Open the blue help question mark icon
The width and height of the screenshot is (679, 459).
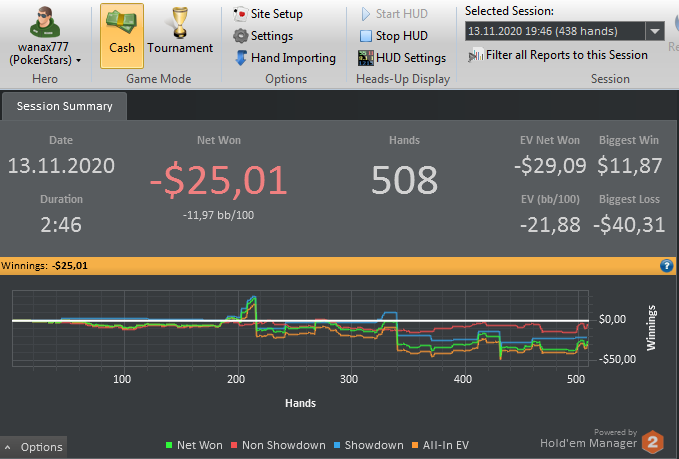pos(666,265)
